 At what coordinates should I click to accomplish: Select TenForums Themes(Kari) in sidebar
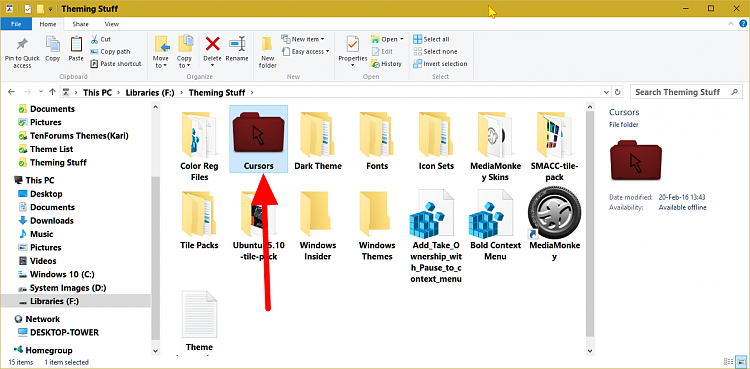click(x=79, y=135)
